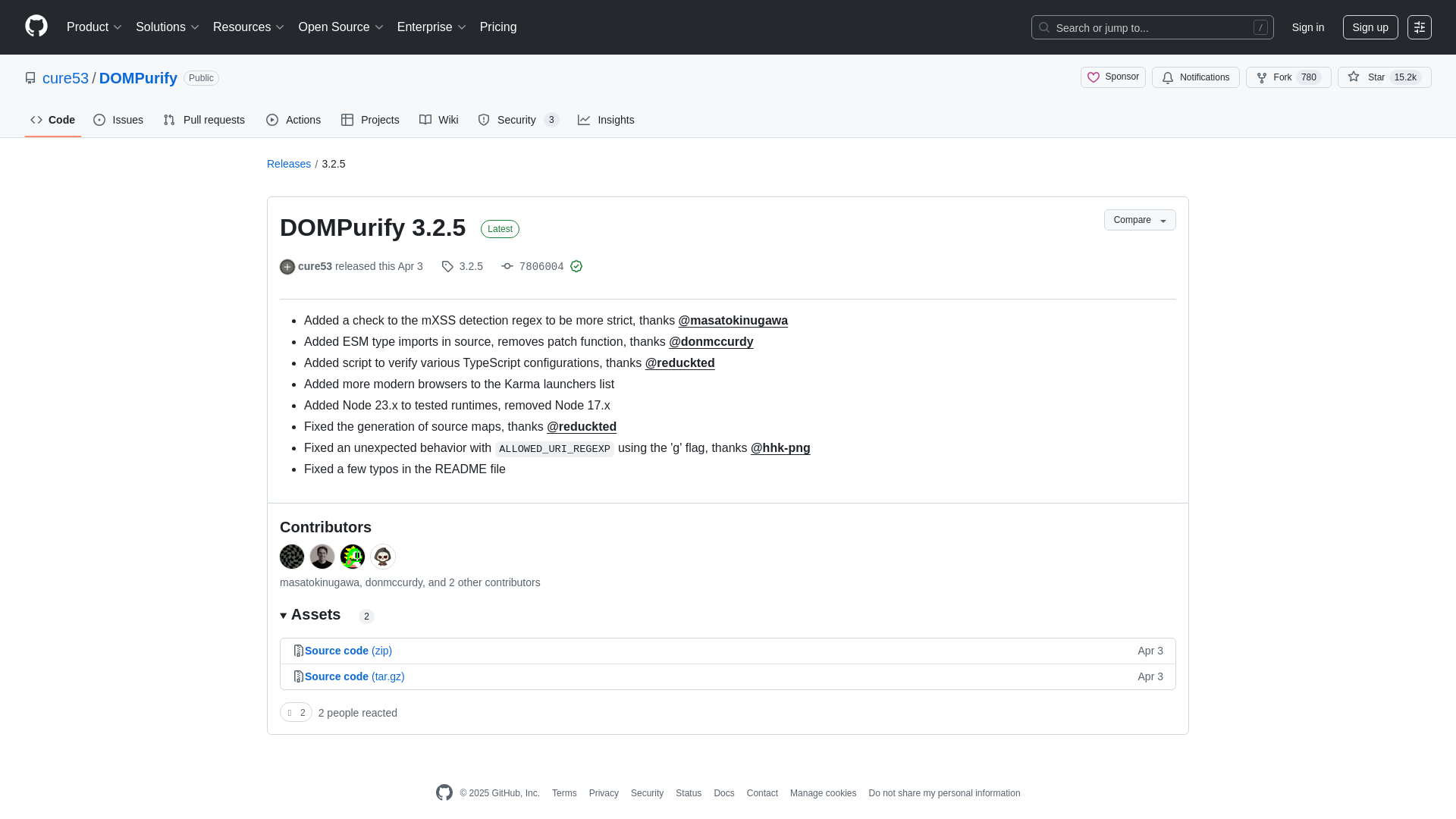The width and height of the screenshot is (1456, 819).
Task: Go back to Releases breadcrumb
Action: 289,164
